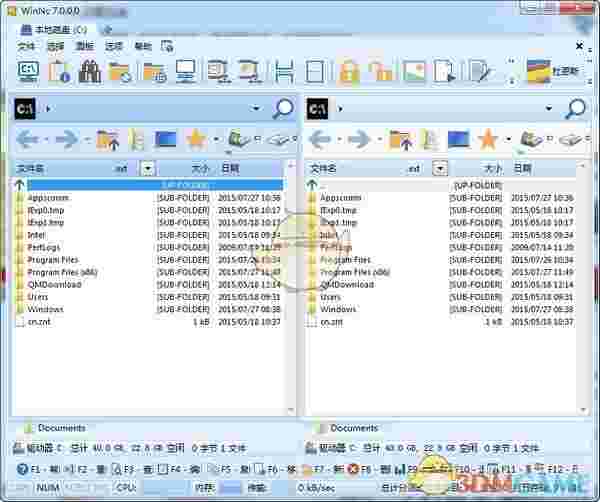Go to parent folder in right panel
This screenshot has height=502, width=600.
pos(400,140)
